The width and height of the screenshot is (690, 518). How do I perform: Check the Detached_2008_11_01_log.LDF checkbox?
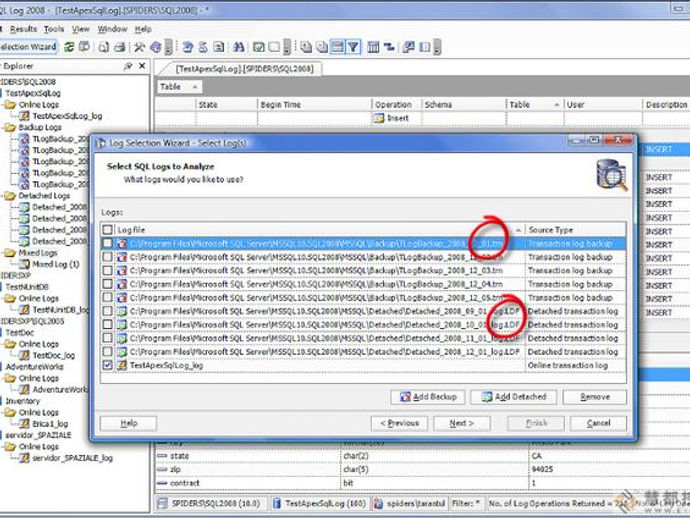pyautogui.click(x=107, y=338)
